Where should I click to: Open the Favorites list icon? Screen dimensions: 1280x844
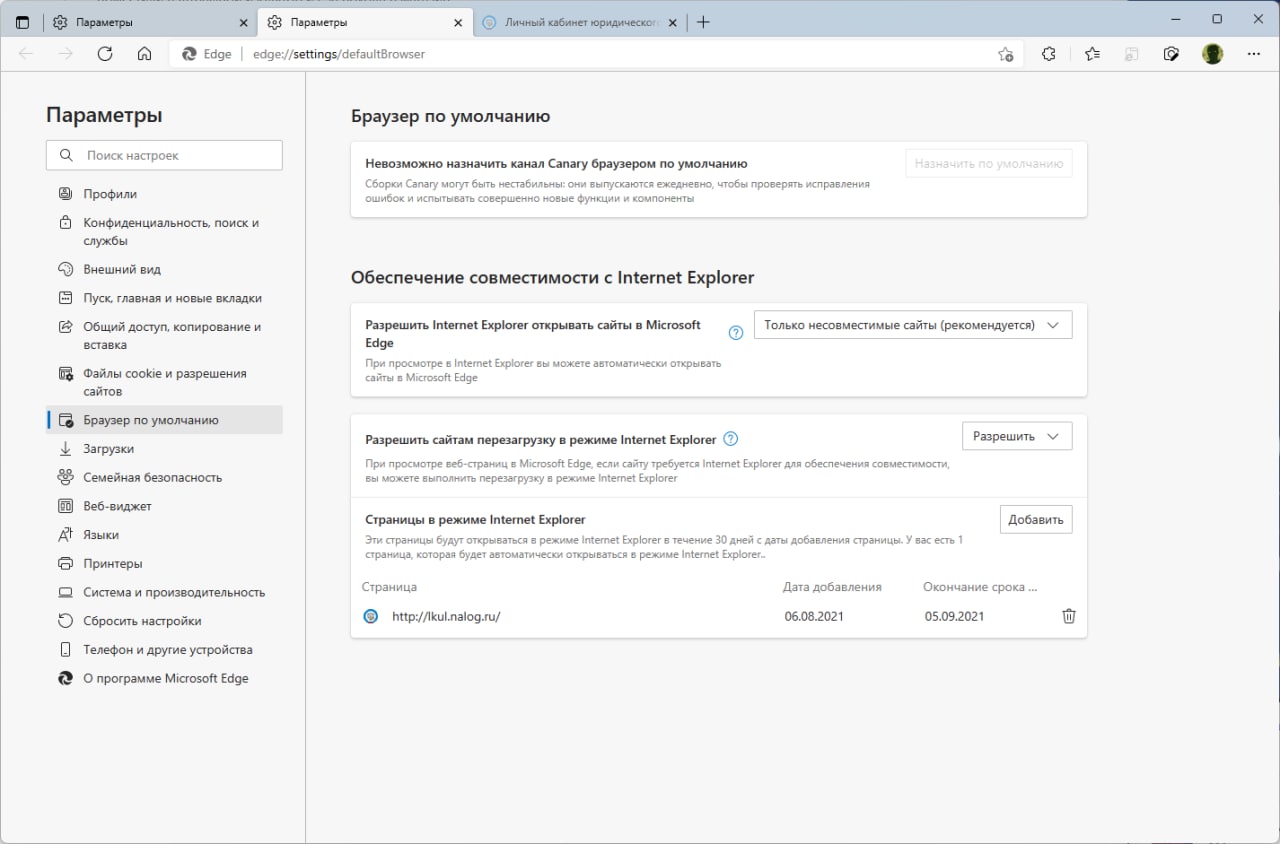click(1092, 54)
